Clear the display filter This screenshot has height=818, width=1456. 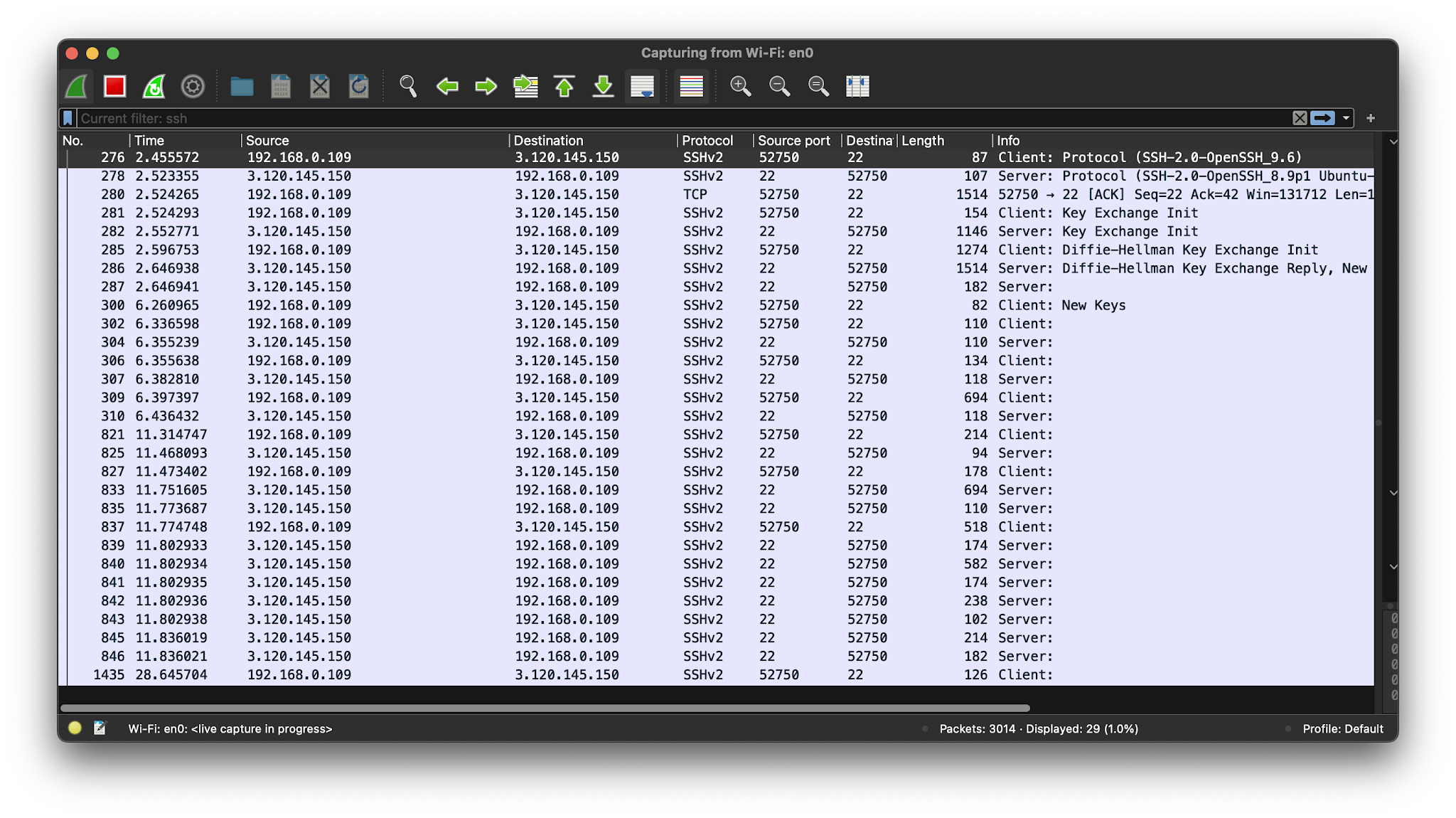coord(1300,118)
